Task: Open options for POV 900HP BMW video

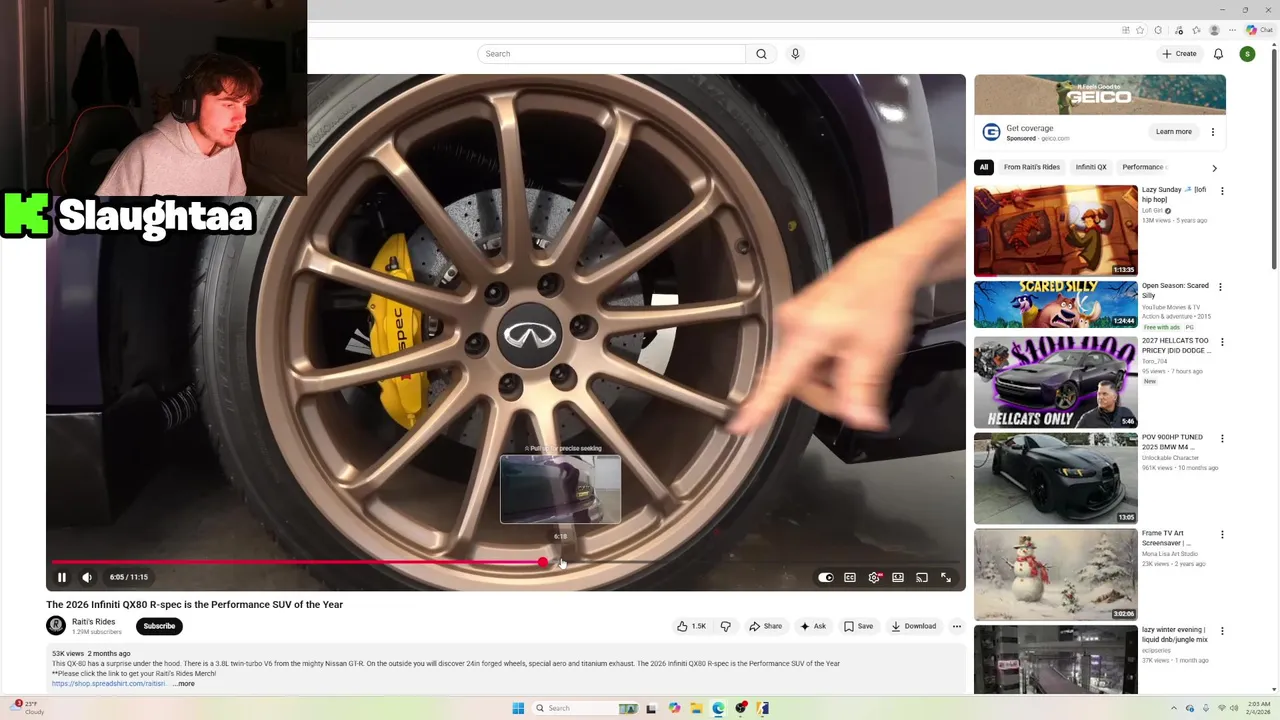Action: point(1221,438)
